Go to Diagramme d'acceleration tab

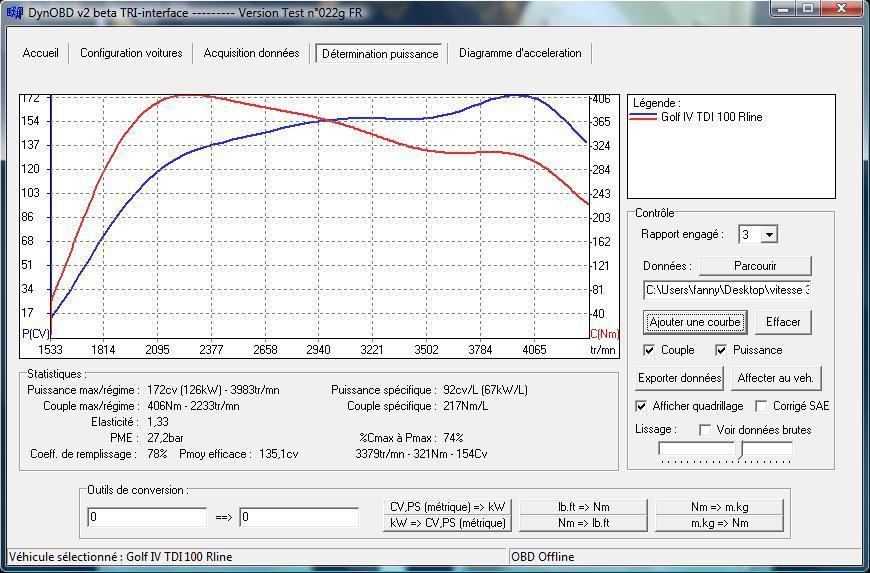520,53
